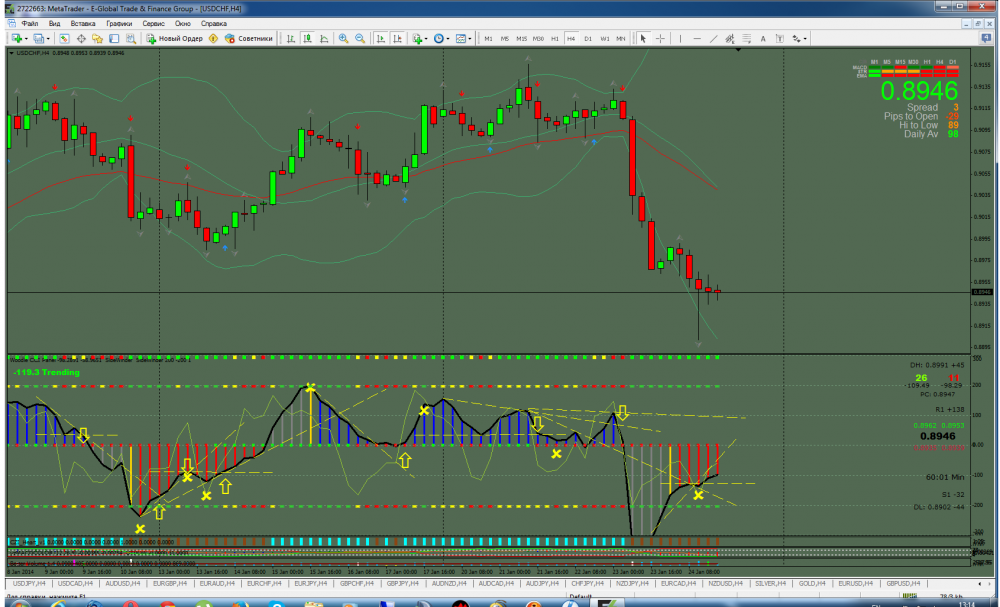Image resolution: width=1000 pixels, height=607 pixels.
Task: Select the H4 timeframe
Action: tap(571, 38)
